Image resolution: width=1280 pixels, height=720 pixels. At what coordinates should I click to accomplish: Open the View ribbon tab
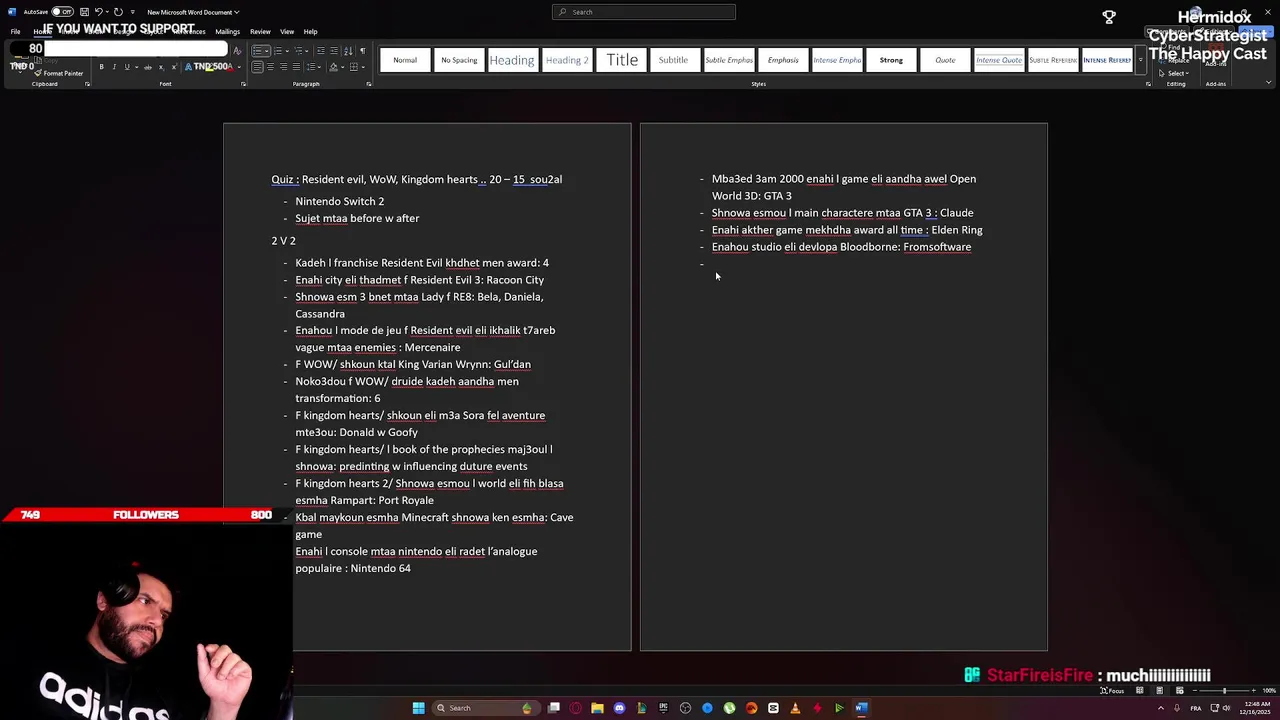pyautogui.click(x=287, y=31)
